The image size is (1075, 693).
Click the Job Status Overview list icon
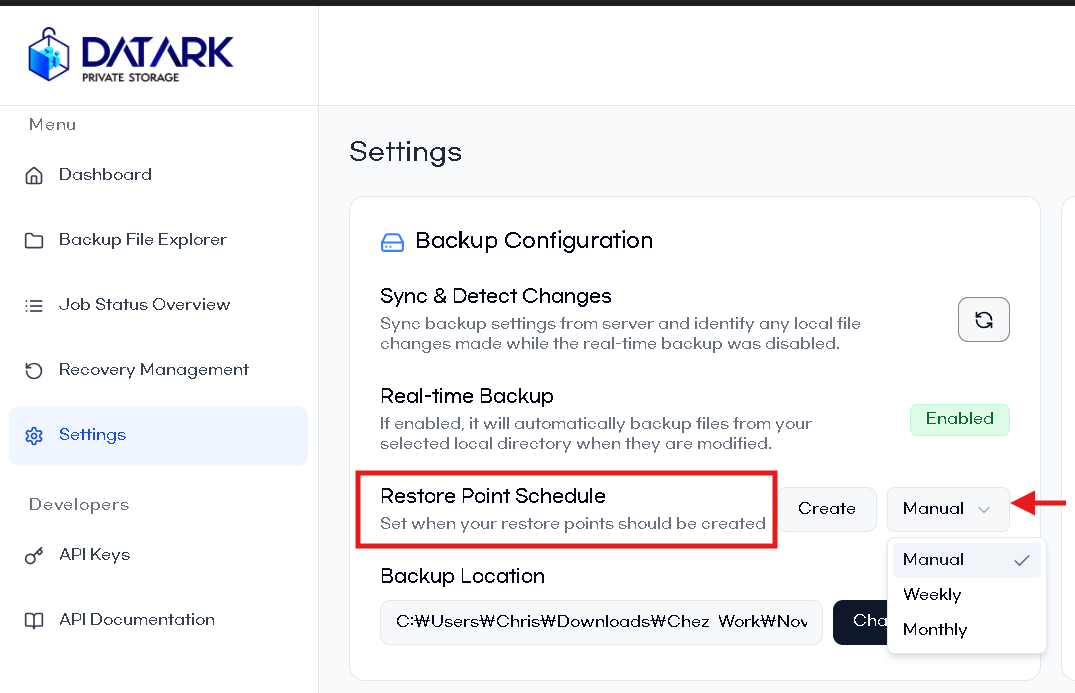tap(34, 306)
